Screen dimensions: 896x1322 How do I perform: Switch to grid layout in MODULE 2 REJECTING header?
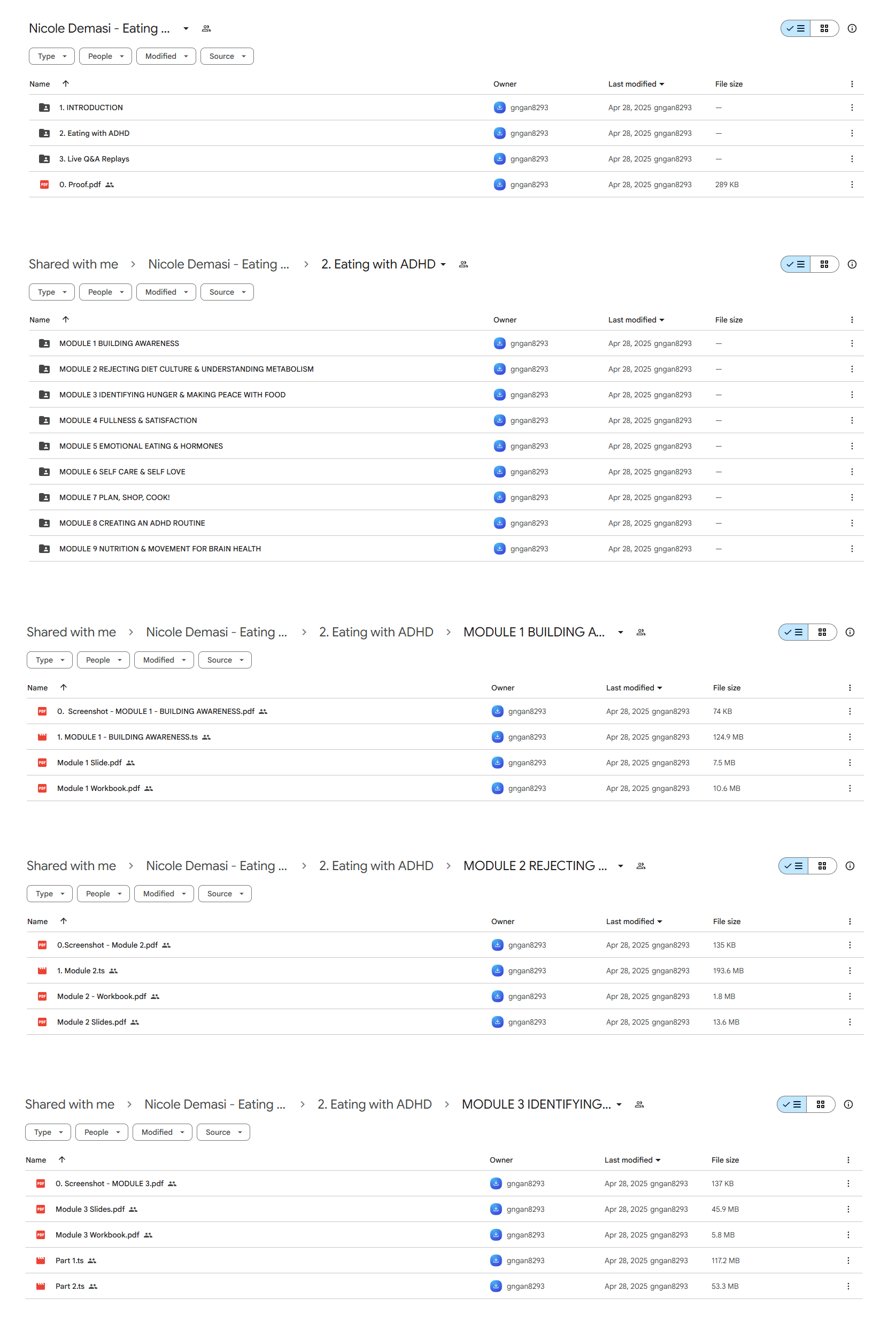pyautogui.click(x=822, y=866)
